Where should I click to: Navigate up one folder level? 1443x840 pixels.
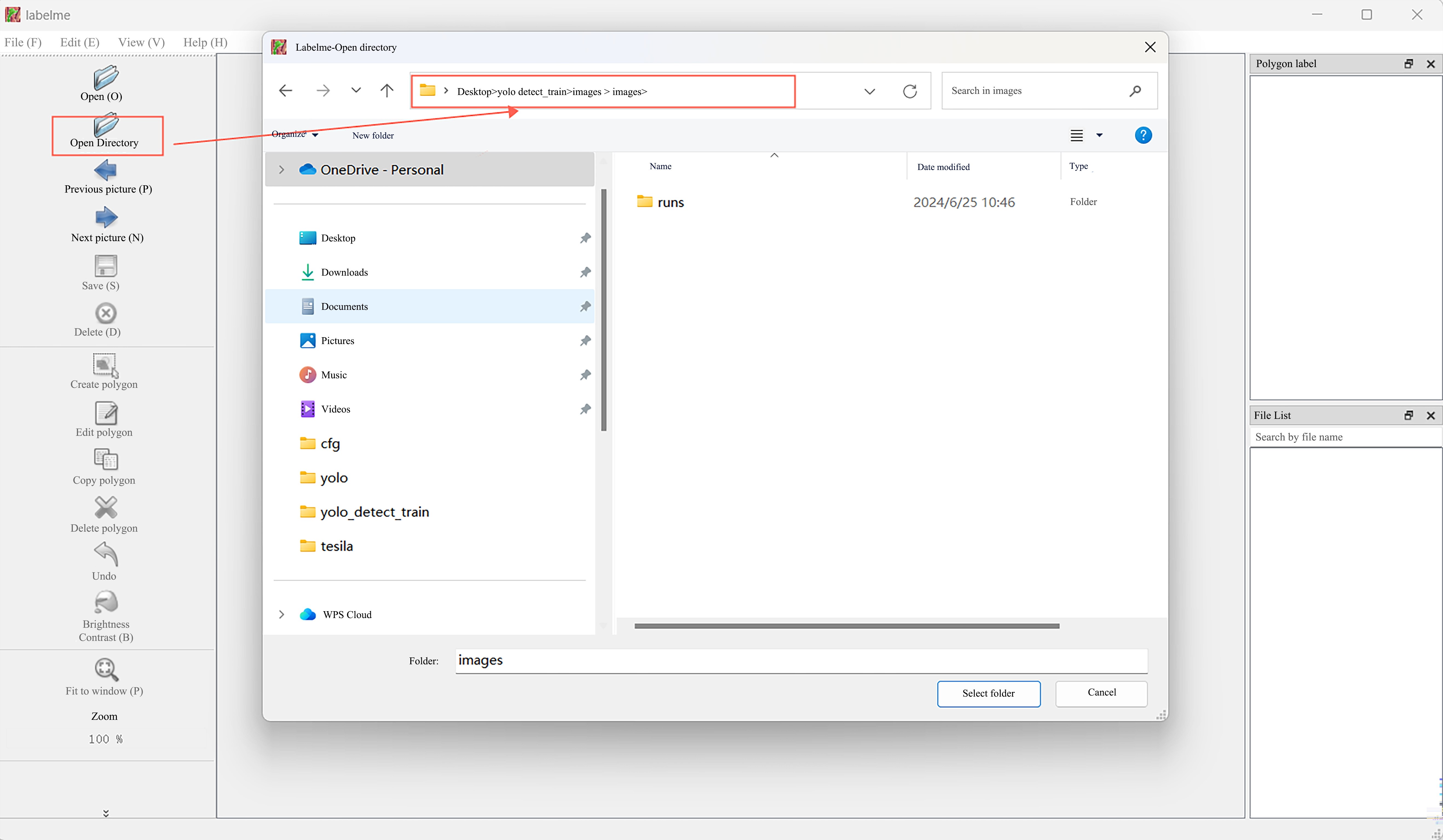pos(387,91)
